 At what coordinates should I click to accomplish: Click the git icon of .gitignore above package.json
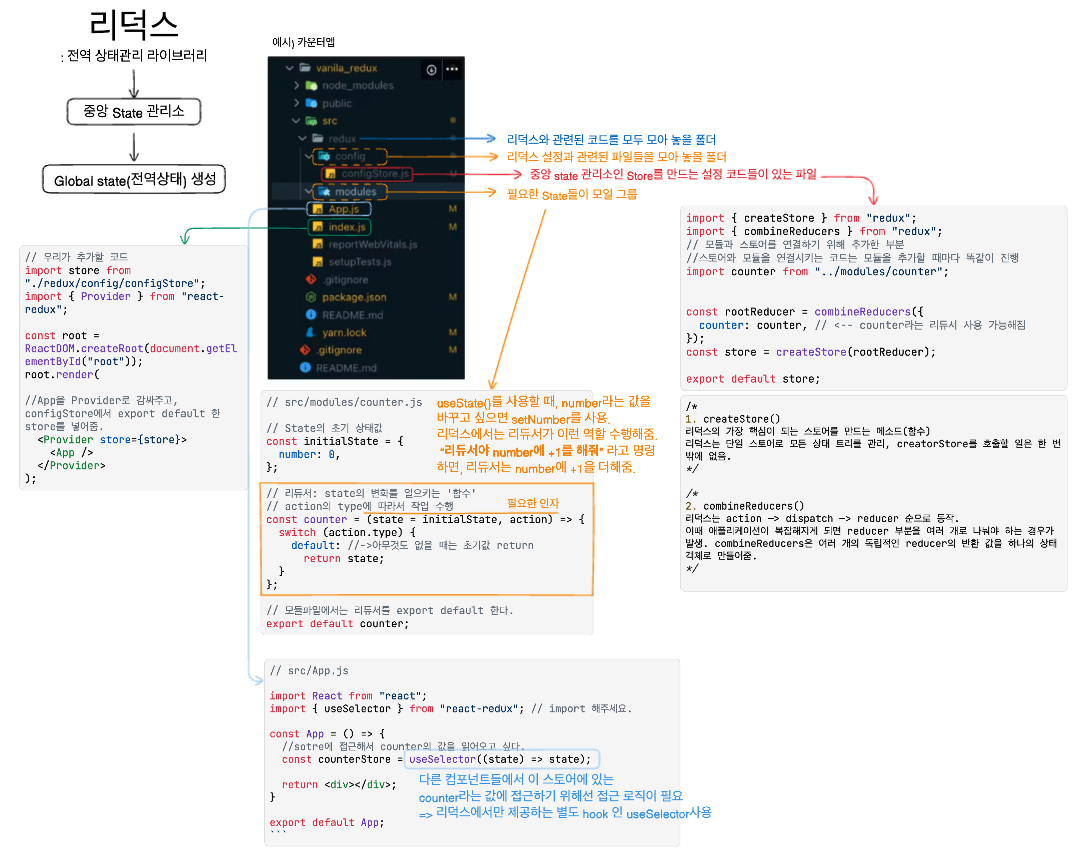(311, 280)
